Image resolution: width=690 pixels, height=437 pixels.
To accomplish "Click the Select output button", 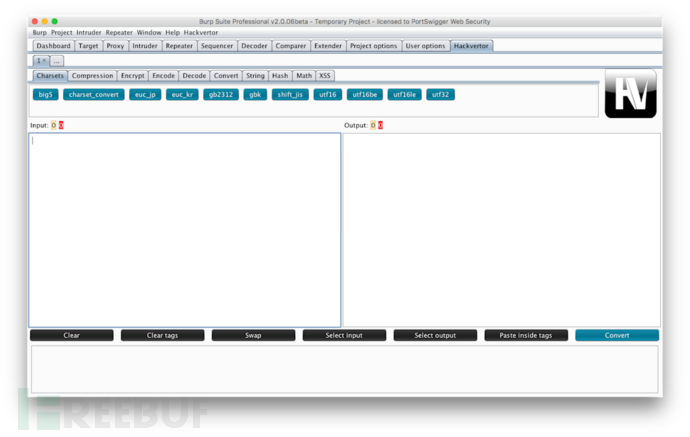I will point(435,335).
